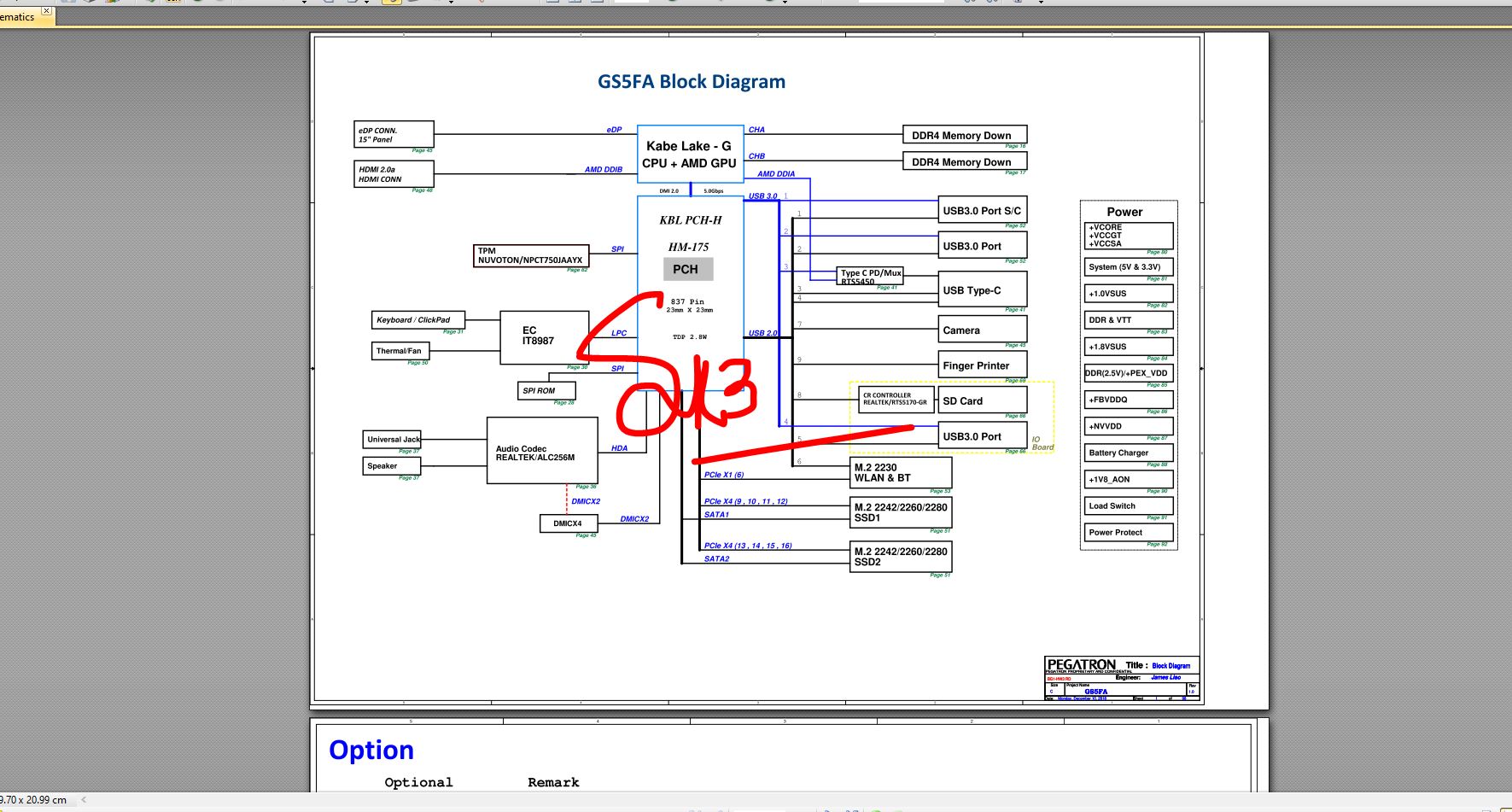The height and width of the screenshot is (812, 1512).
Task: Select the M.2 'SSD2' block
Action: pos(901,557)
